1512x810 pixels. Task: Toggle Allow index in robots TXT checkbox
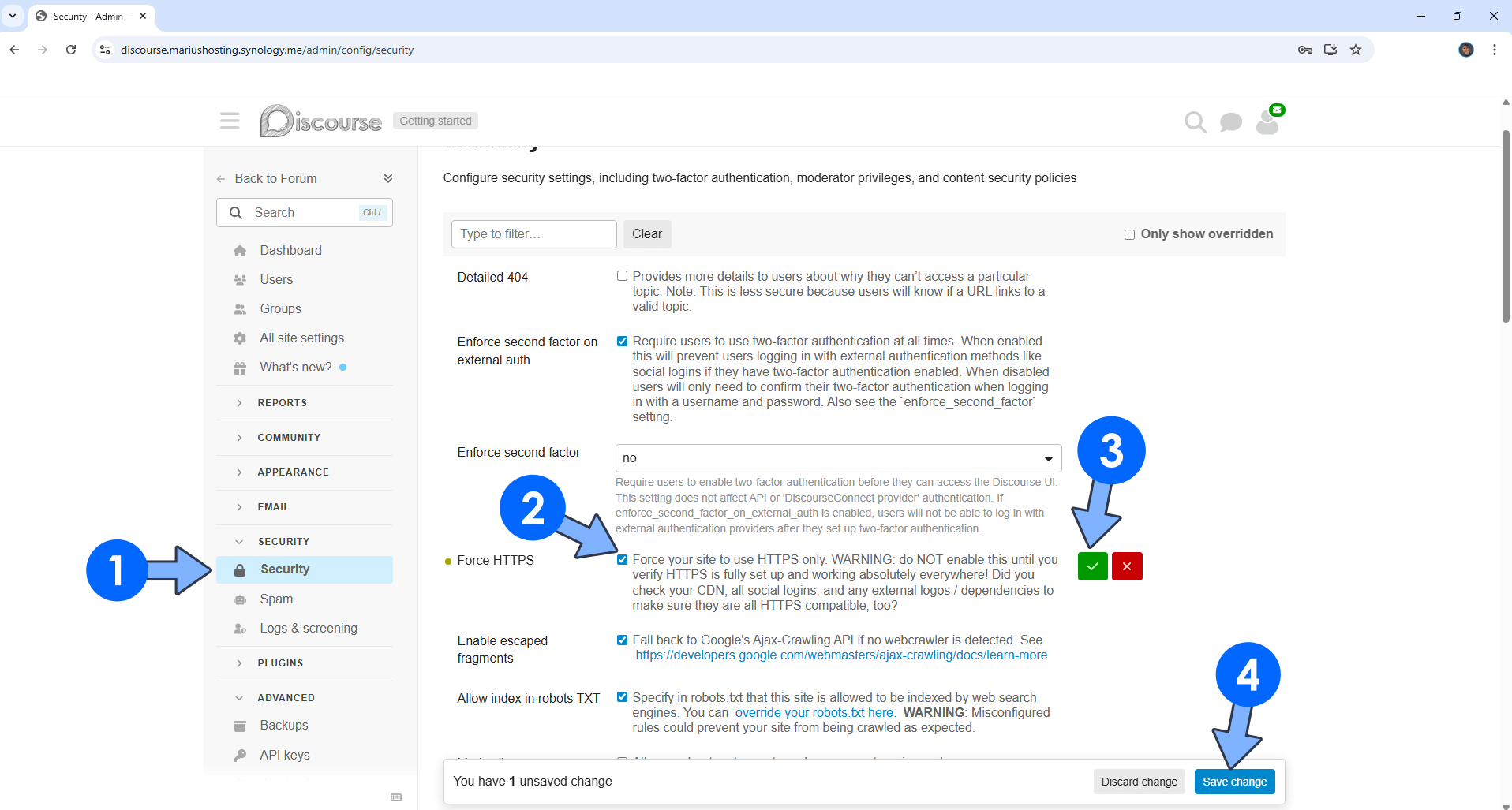[x=622, y=697]
